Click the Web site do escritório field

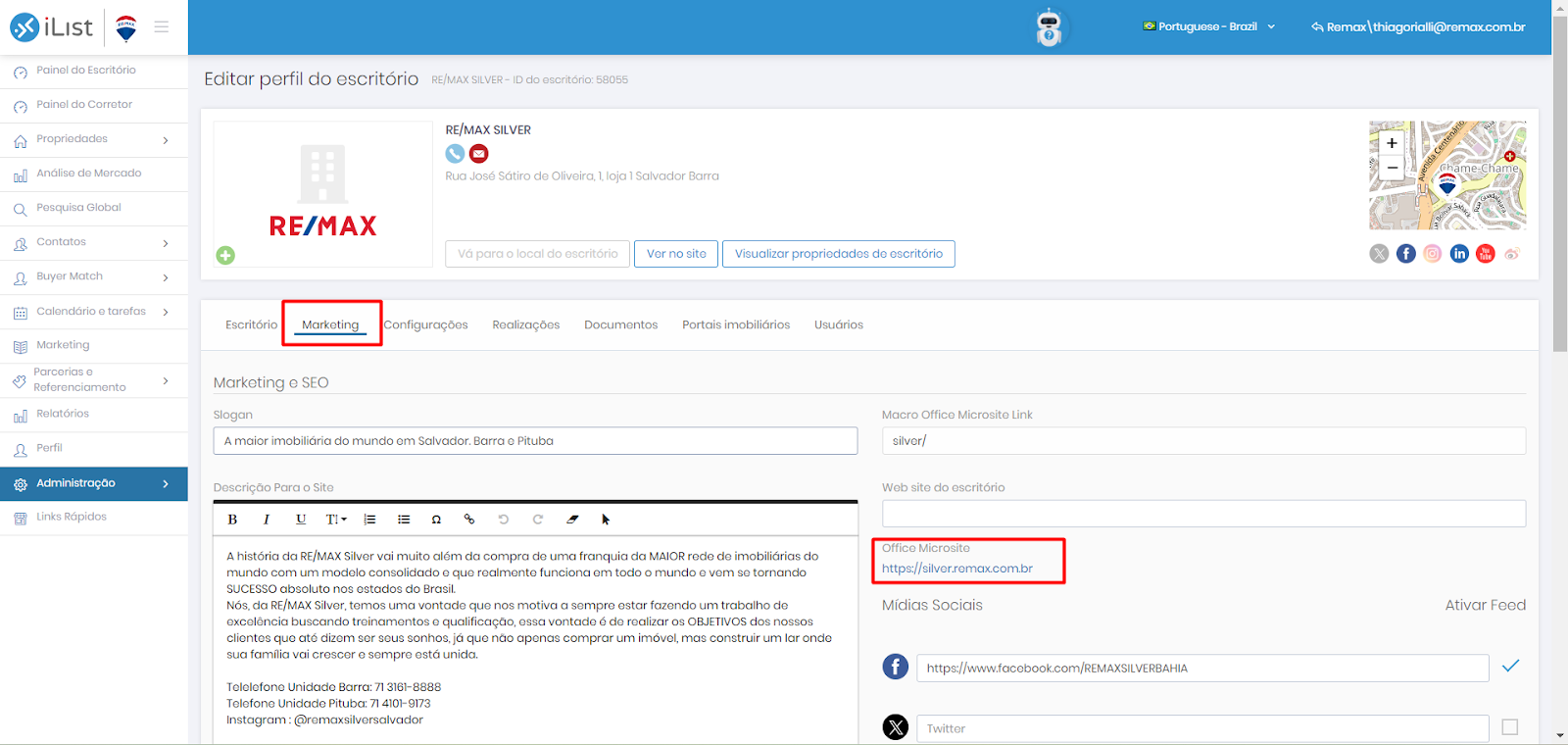tap(1203, 514)
